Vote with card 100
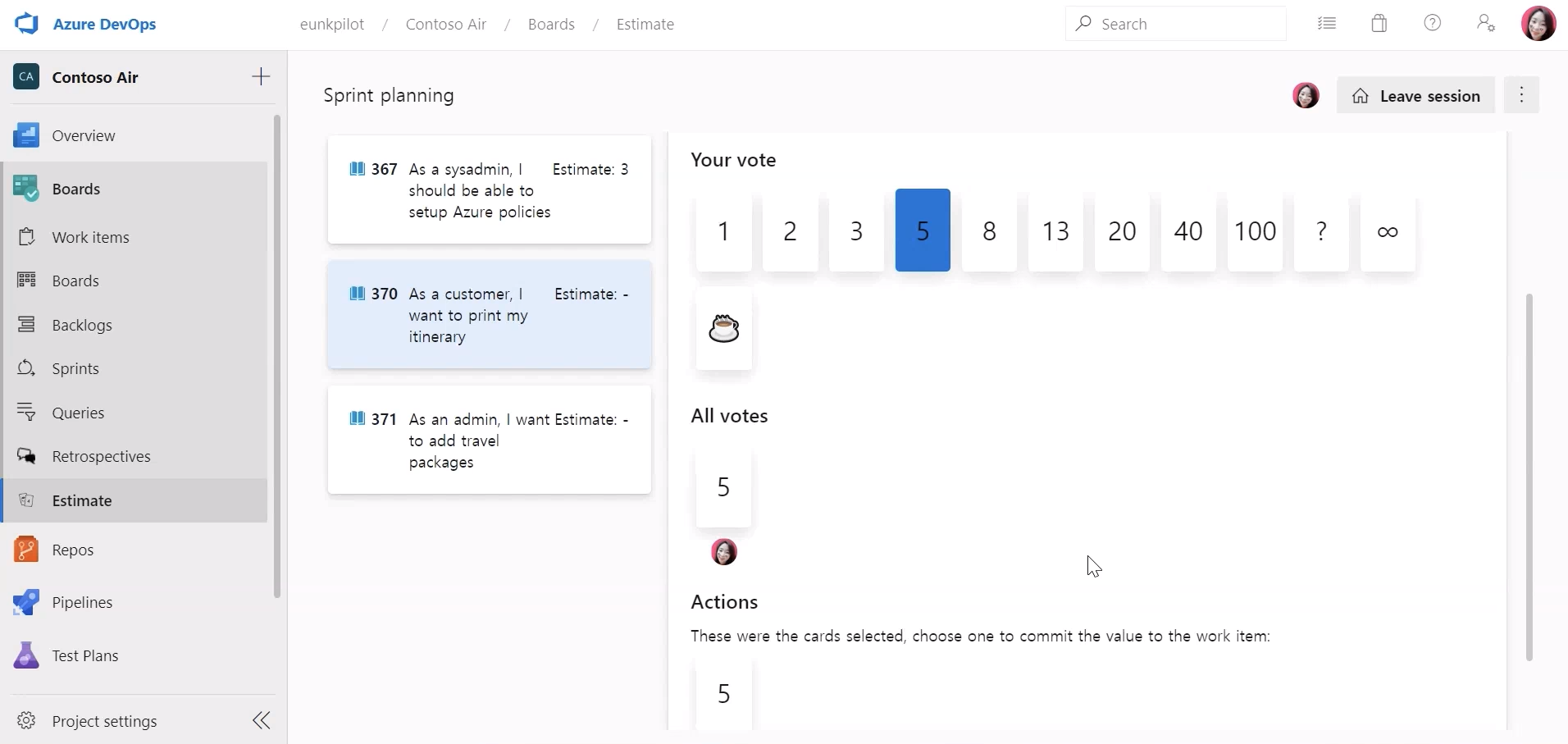The width and height of the screenshot is (1568, 744). coord(1256,231)
